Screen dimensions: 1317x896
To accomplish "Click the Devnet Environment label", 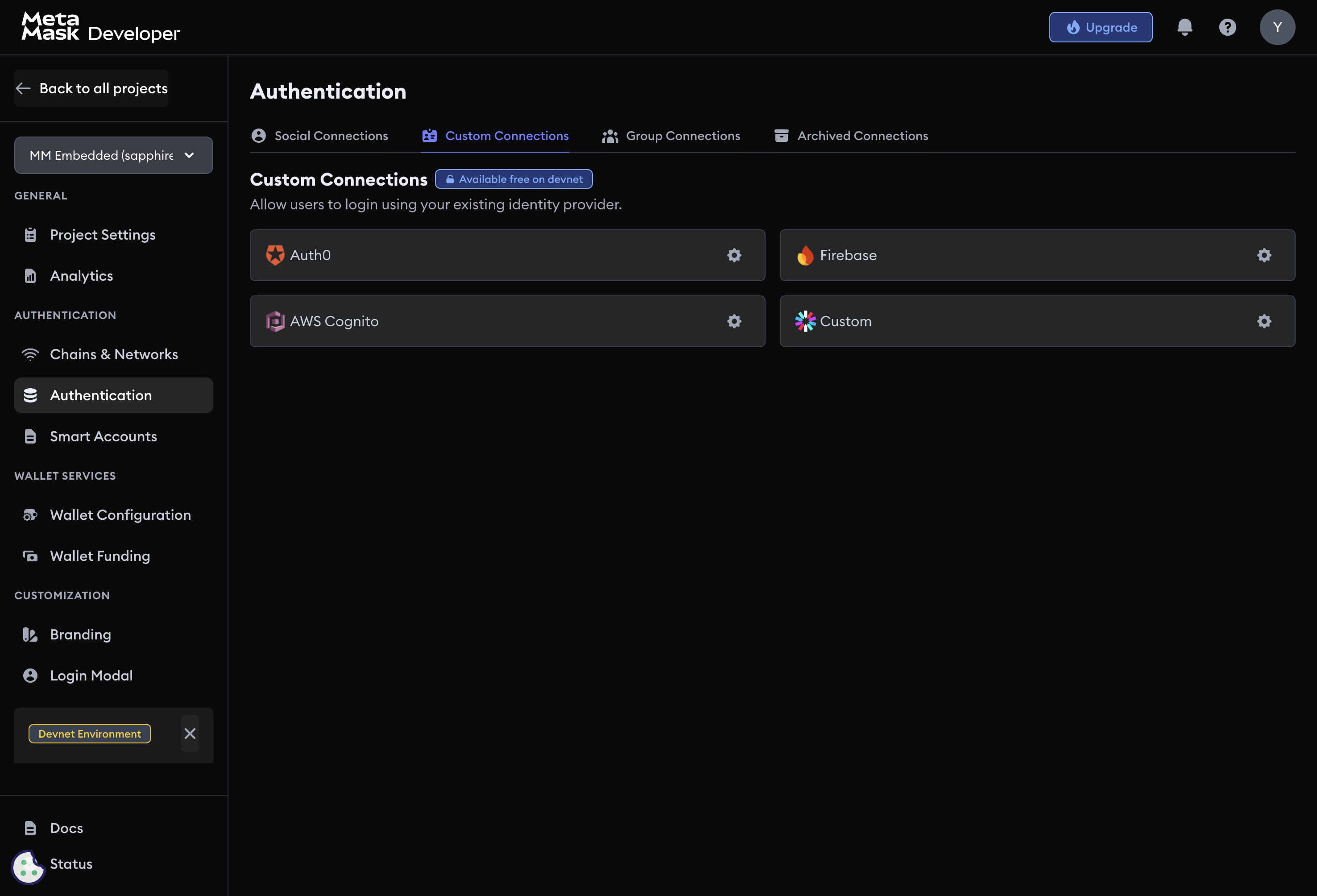I will pyautogui.click(x=90, y=733).
